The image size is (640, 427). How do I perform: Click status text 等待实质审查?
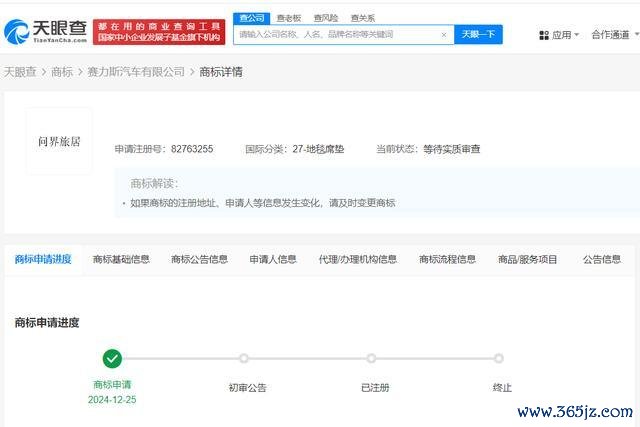[x=451, y=149]
